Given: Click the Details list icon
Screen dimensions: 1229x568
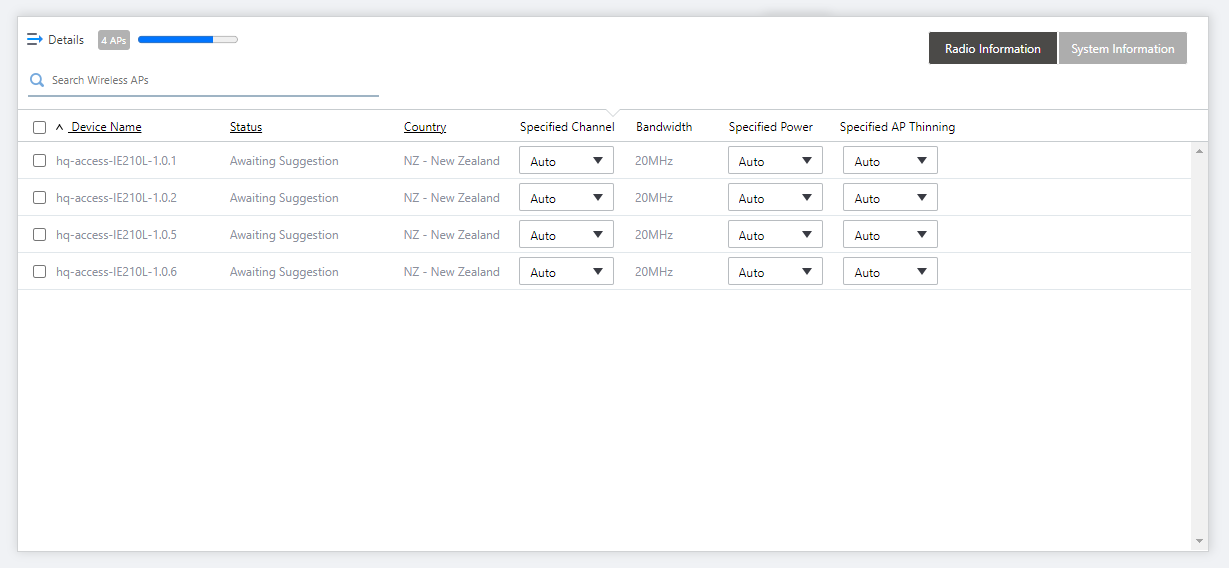Looking at the screenshot, I should coord(34,40).
